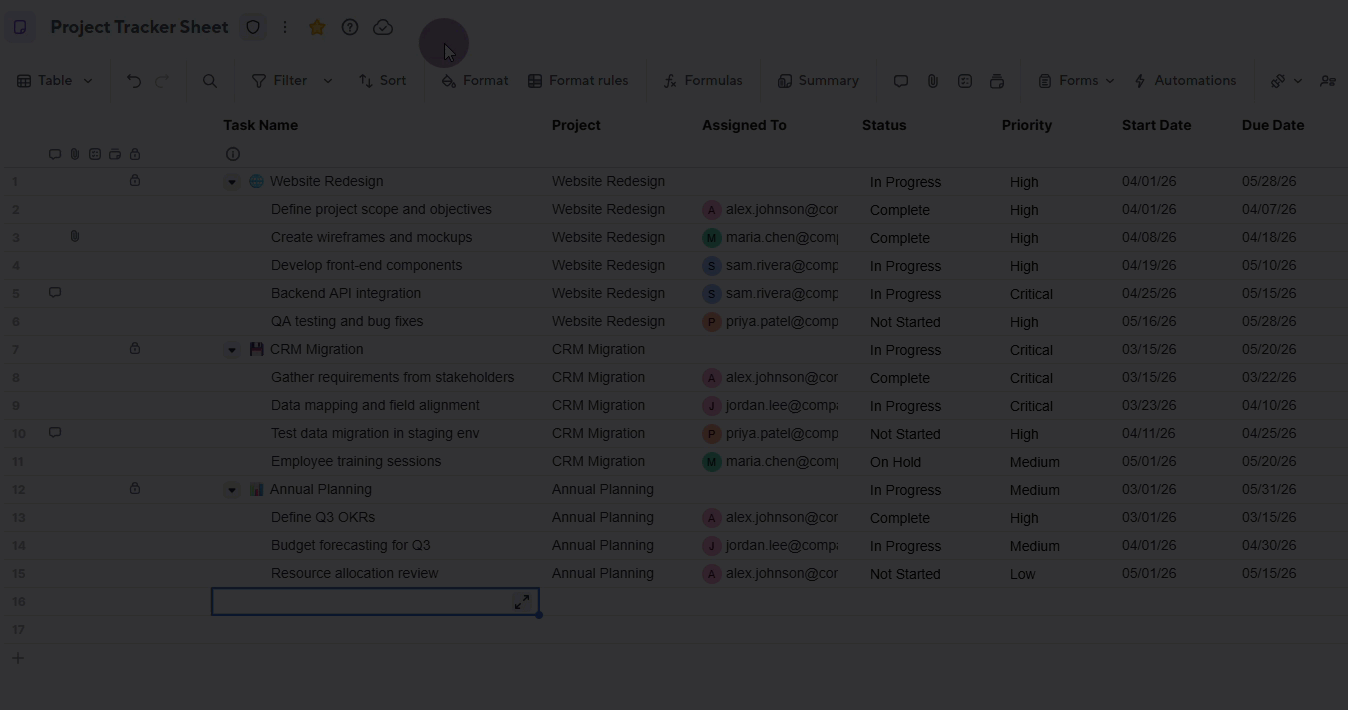Open the Table view dropdown
Viewport: 1348px width, 710px height.
pos(55,81)
